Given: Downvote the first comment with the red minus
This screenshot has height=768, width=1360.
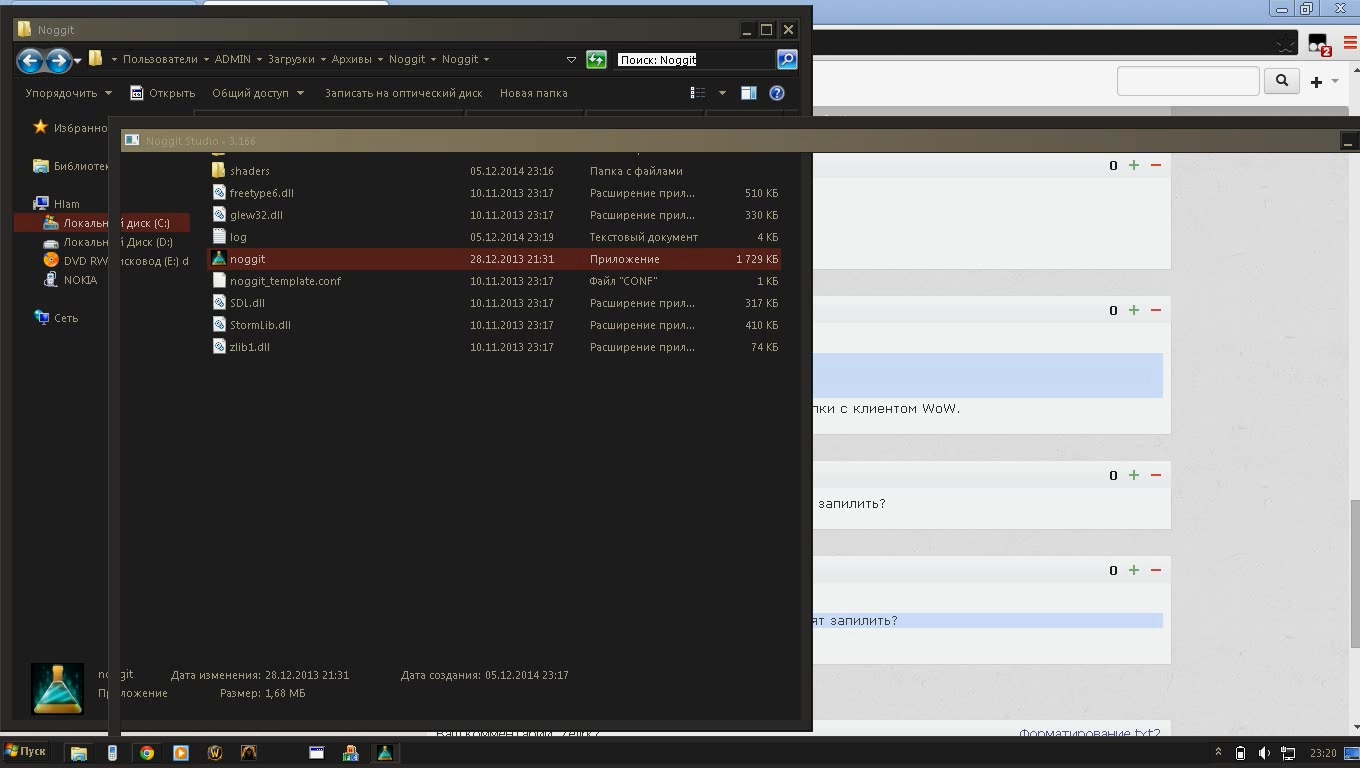Looking at the screenshot, I should tap(1156, 165).
